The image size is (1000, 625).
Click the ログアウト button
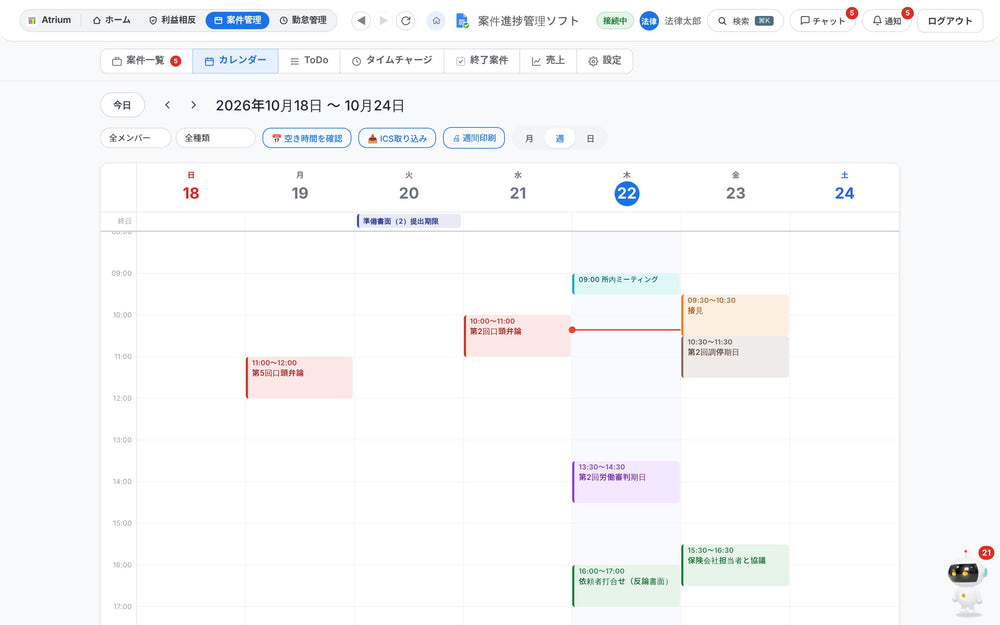pos(950,21)
